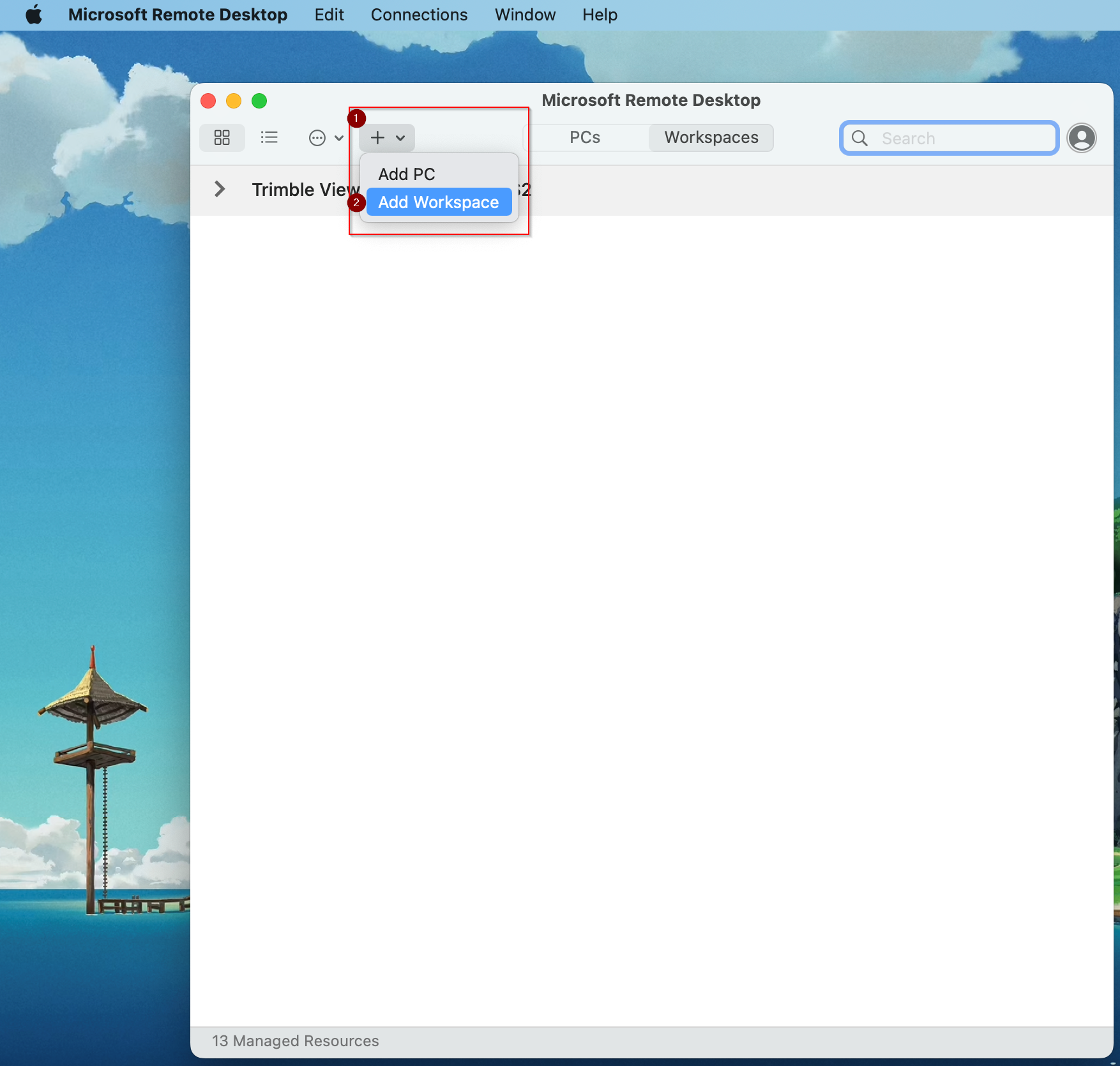Maximize the window with green button
Screen dimensions: 1120x1066
[x=259, y=101]
